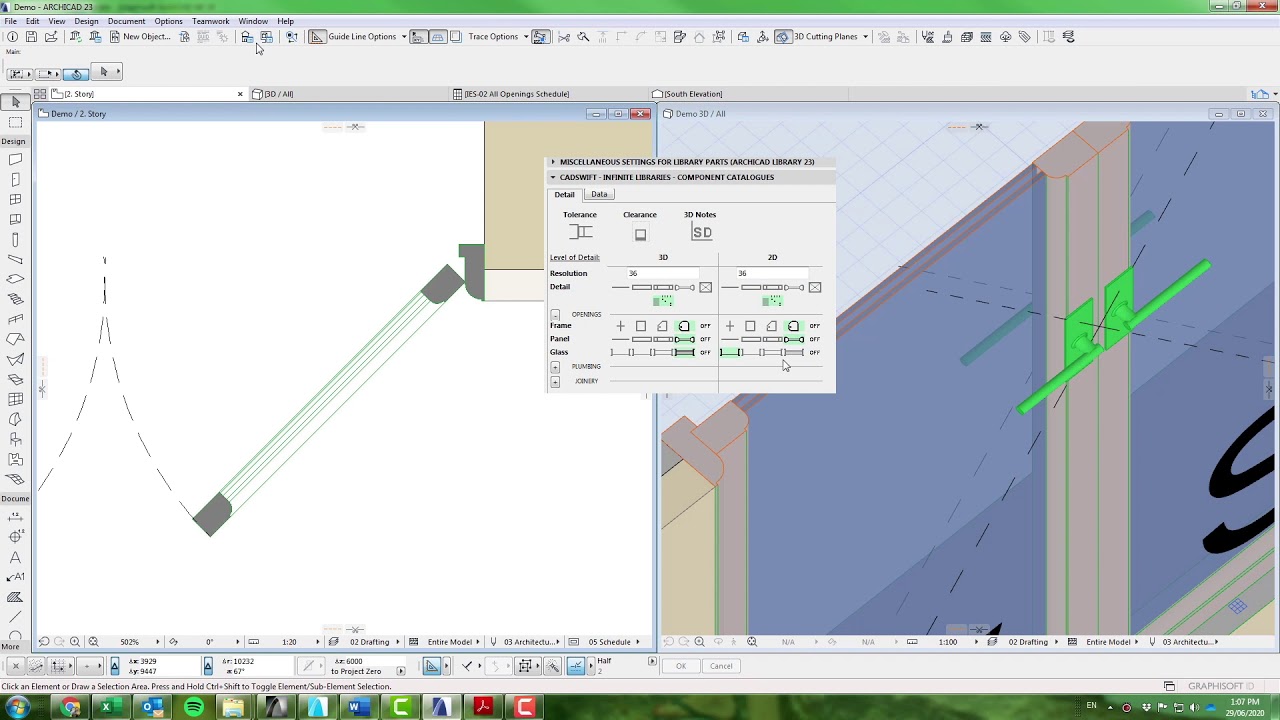This screenshot has width=1280, height=720.
Task: Open the 3D Cutting Planes dropdown
Action: click(865, 37)
